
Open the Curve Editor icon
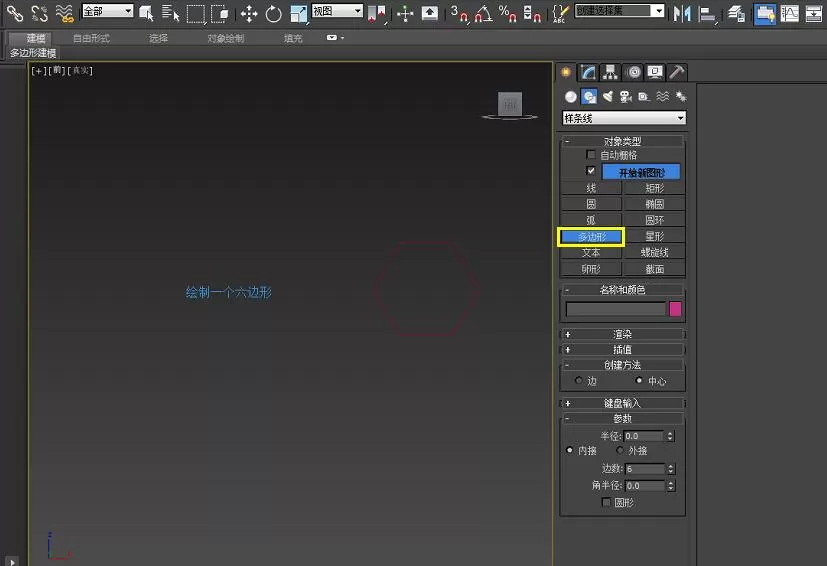[x=790, y=14]
